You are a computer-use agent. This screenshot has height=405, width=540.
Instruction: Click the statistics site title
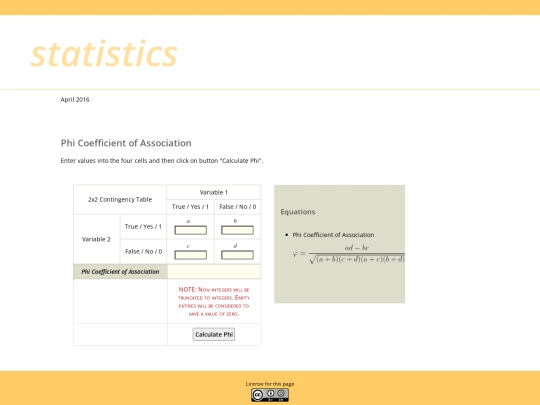point(104,54)
